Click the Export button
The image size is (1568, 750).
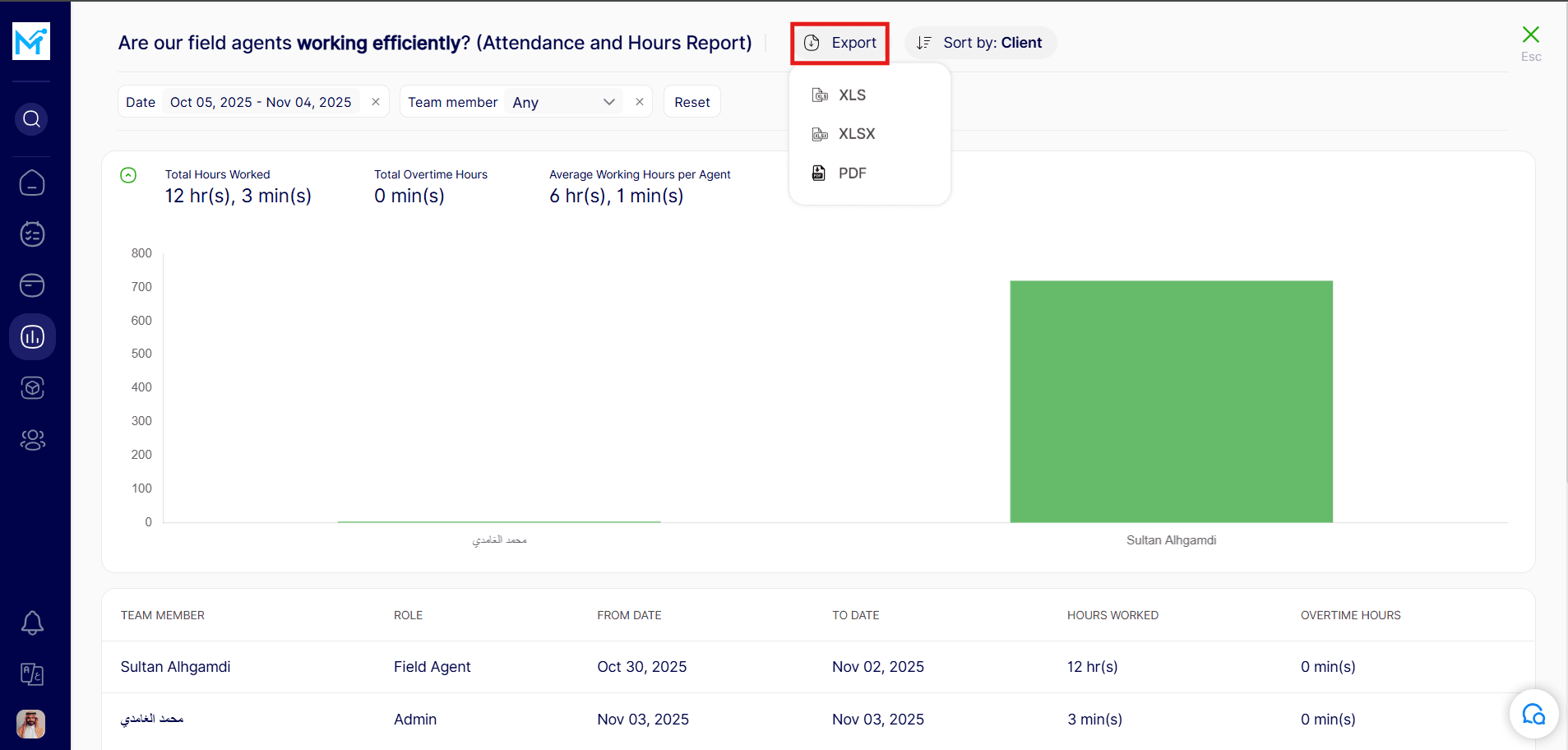click(840, 43)
